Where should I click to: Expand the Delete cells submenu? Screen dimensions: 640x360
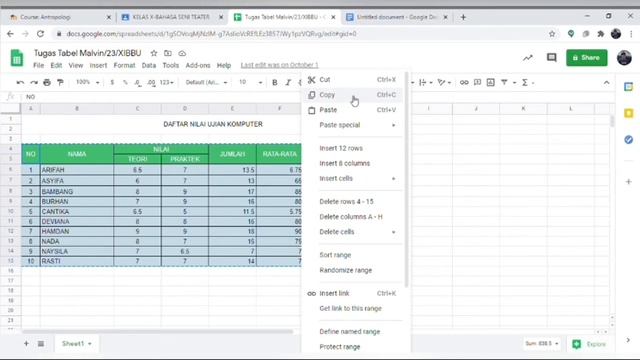(x=353, y=232)
